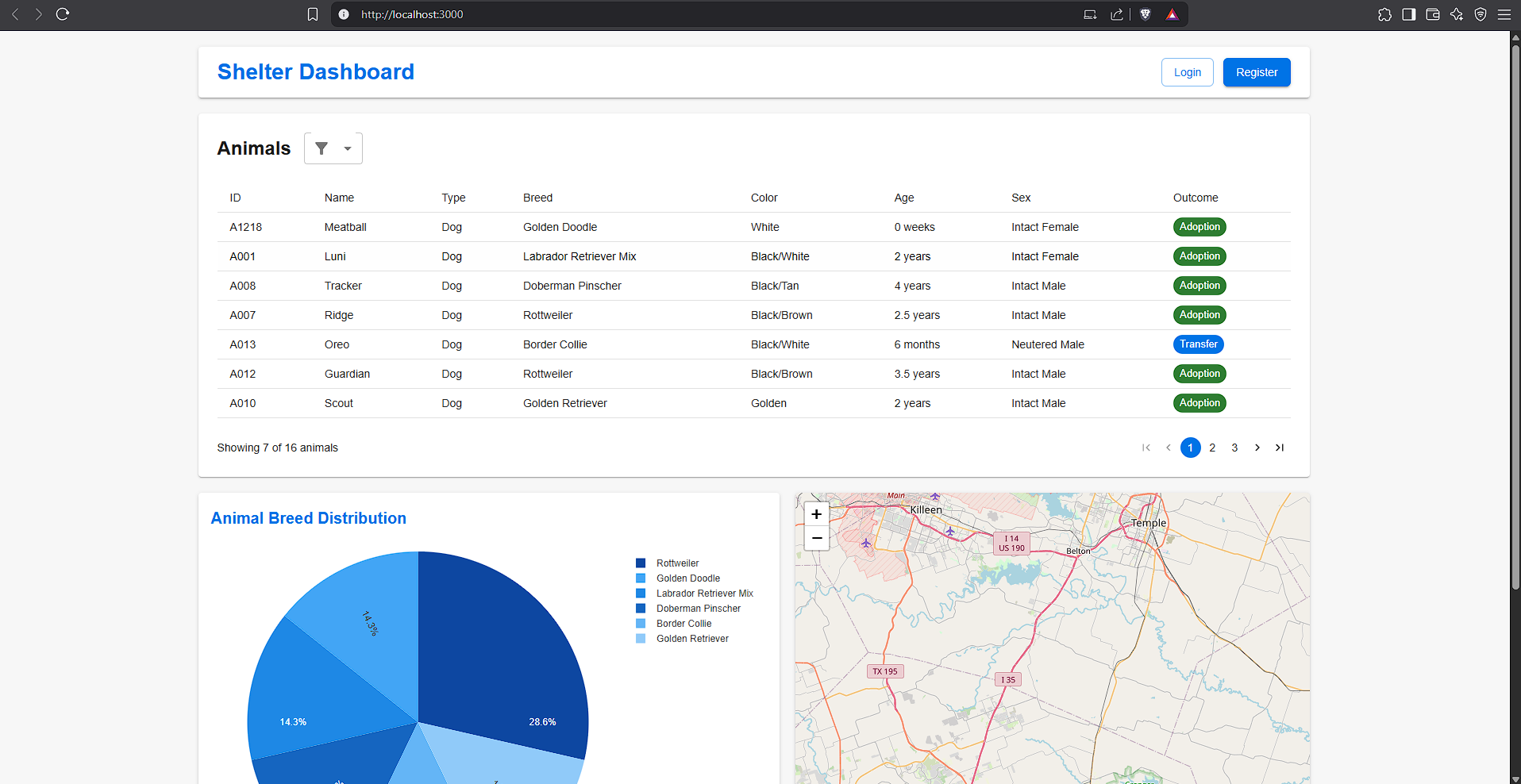
Task: Zoom in on the map
Action: (x=817, y=514)
